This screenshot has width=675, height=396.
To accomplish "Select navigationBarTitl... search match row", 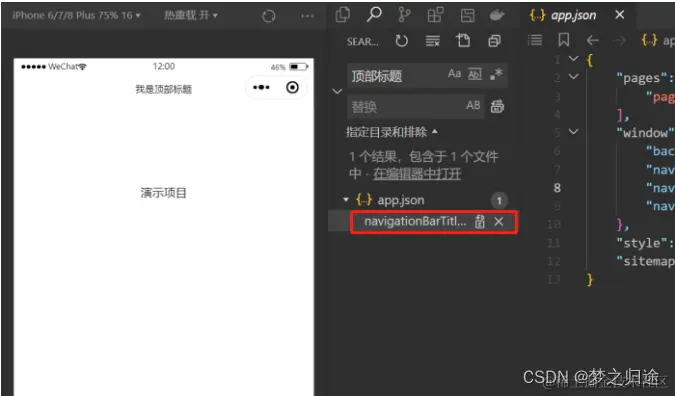I will pyautogui.click(x=422, y=221).
